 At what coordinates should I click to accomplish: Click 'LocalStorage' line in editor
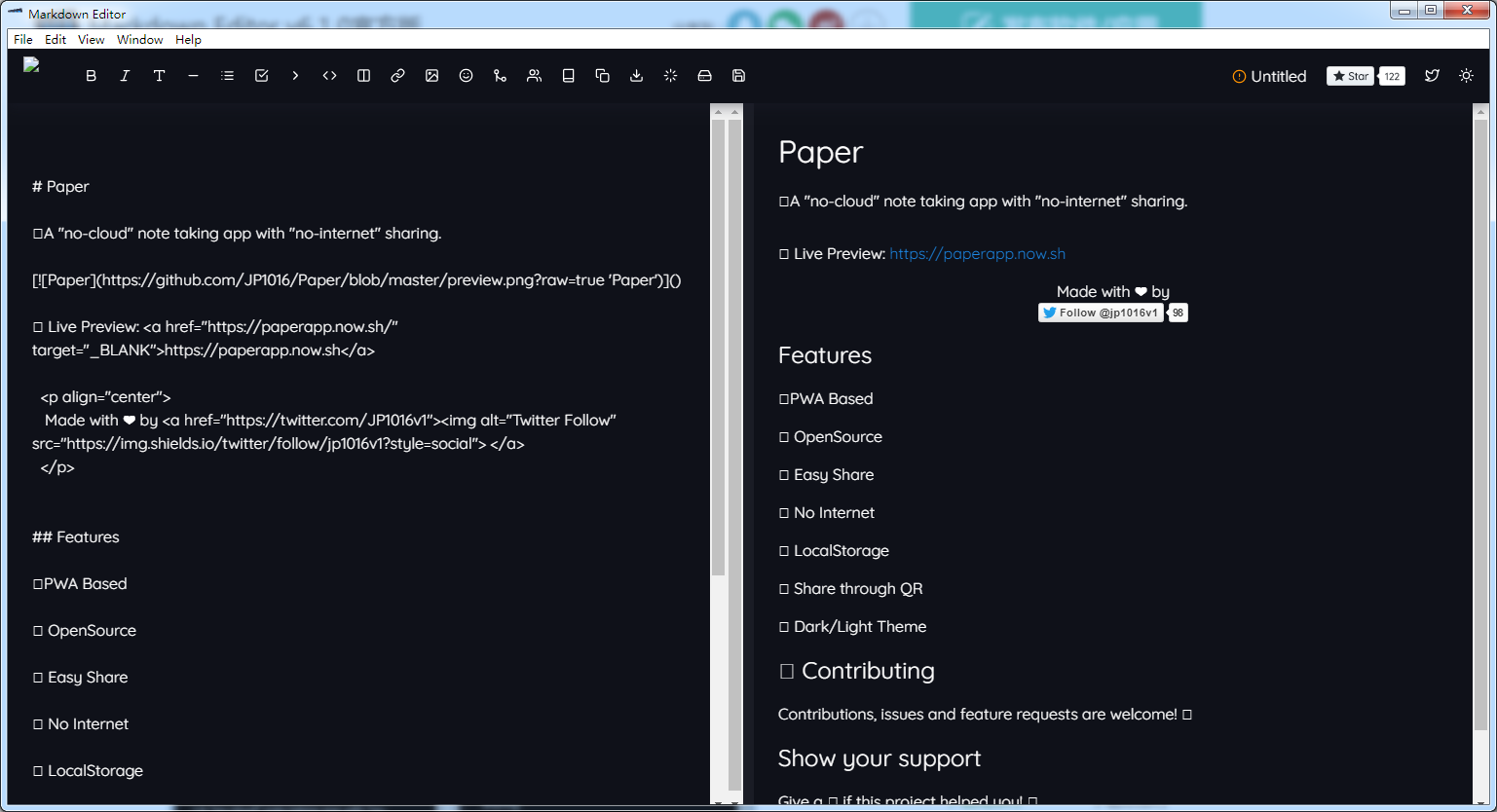click(88, 771)
